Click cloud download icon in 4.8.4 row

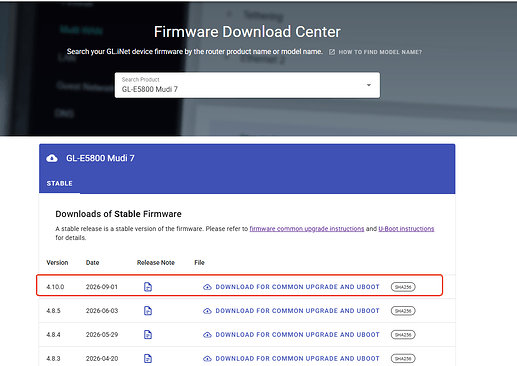(207, 335)
